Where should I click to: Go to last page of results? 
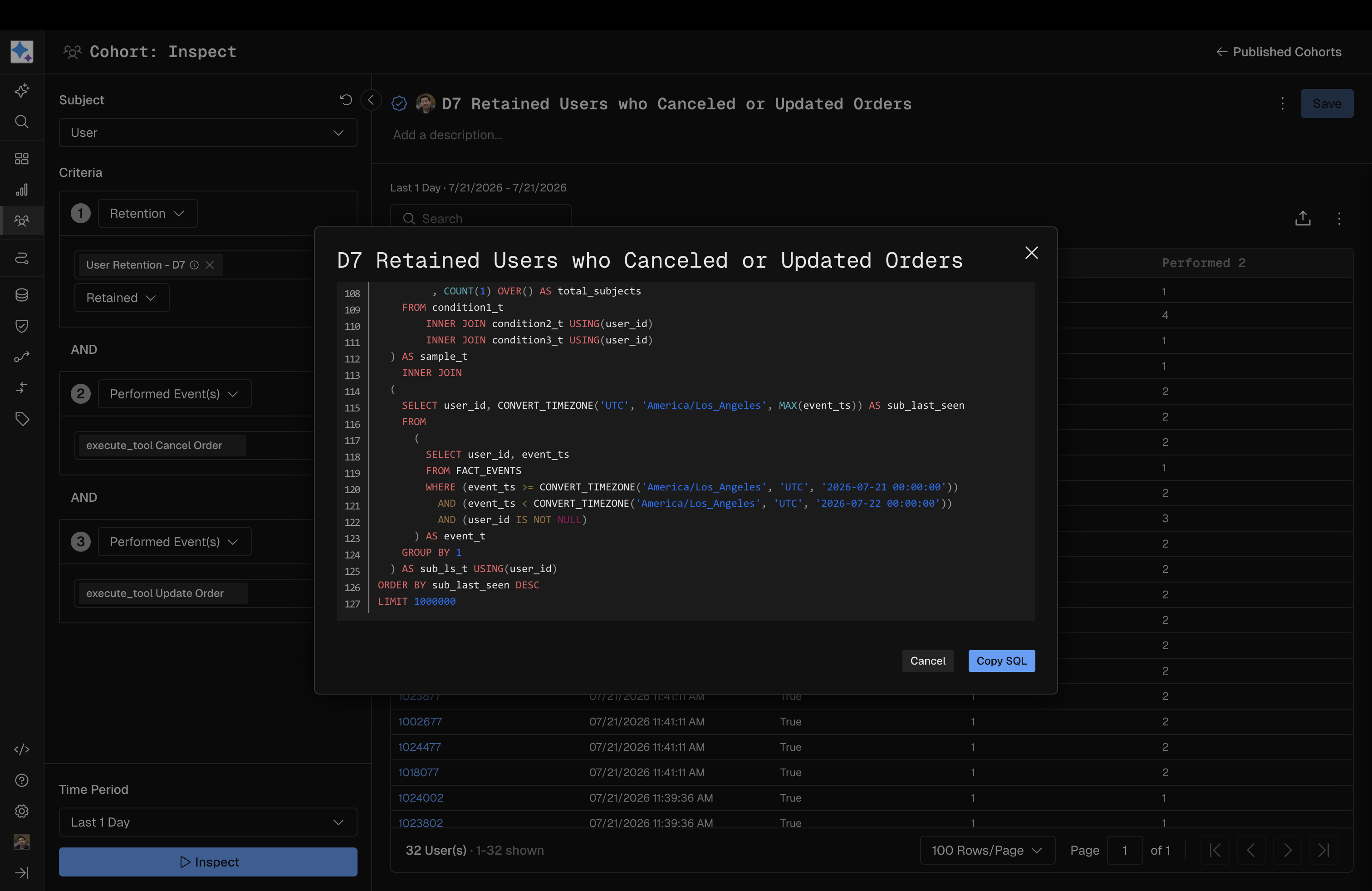[x=1323, y=850]
